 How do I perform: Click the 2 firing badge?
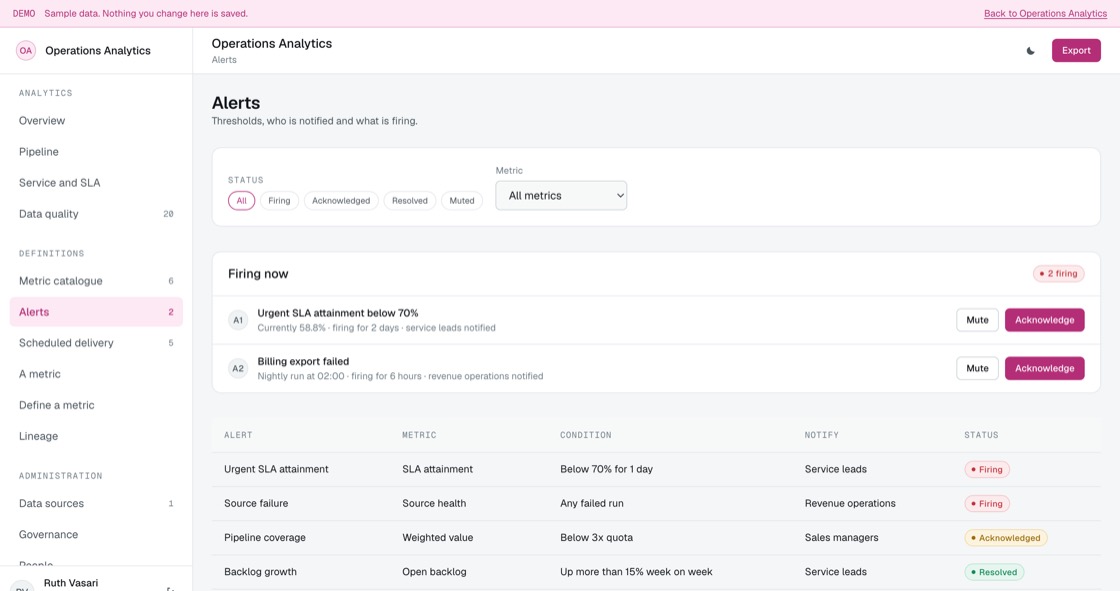click(1059, 274)
